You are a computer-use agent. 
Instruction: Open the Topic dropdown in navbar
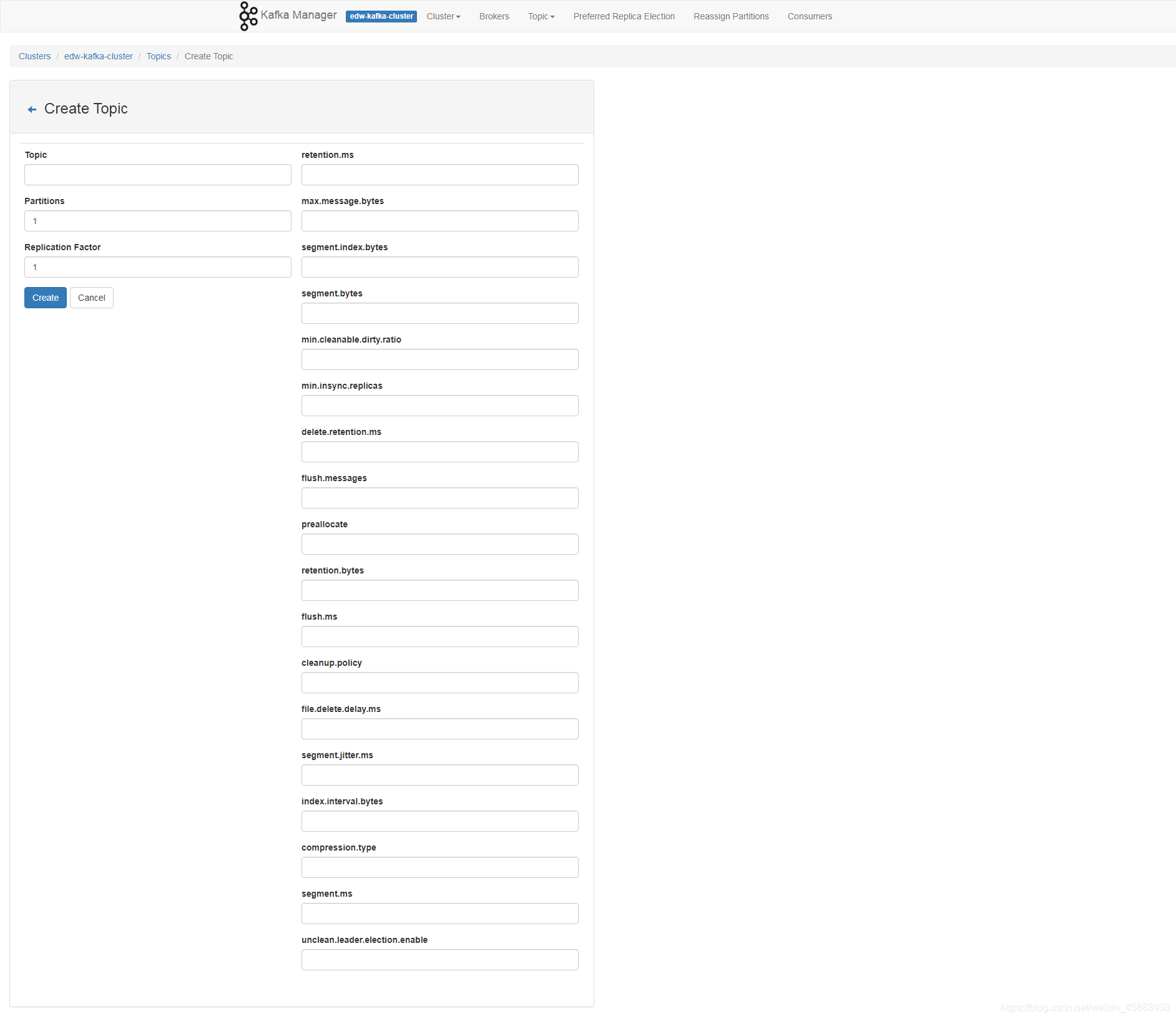541,16
